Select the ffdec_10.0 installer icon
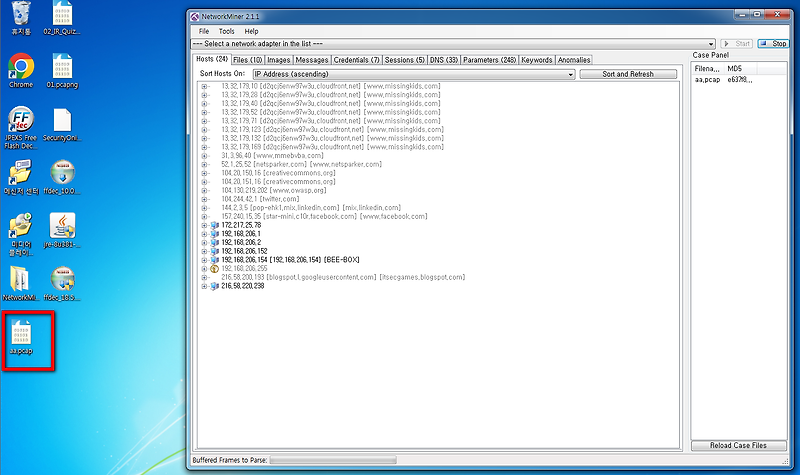This screenshot has height=475, width=800. [62, 177]
